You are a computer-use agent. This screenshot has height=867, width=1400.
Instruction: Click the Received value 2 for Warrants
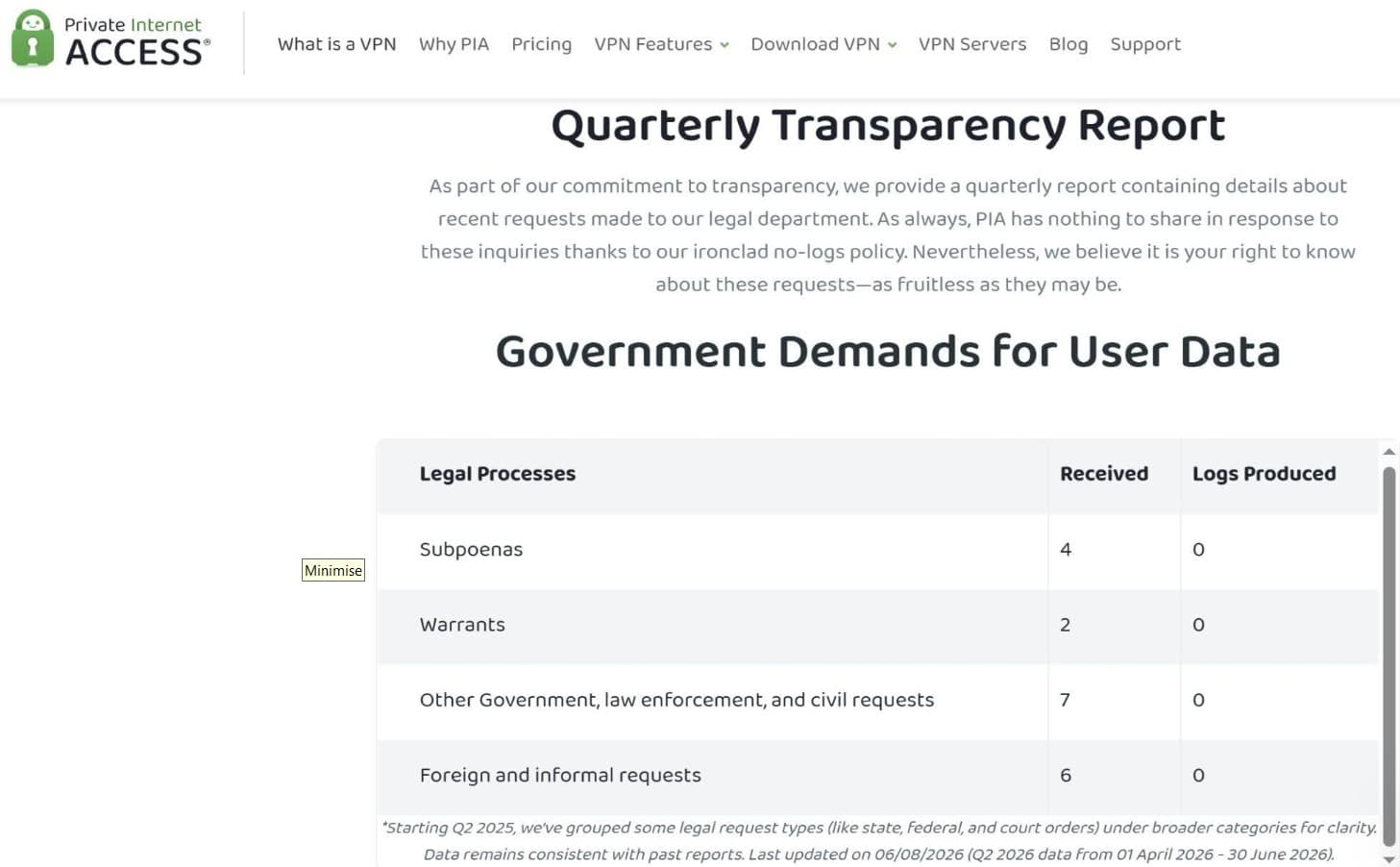pos(1066,625)
